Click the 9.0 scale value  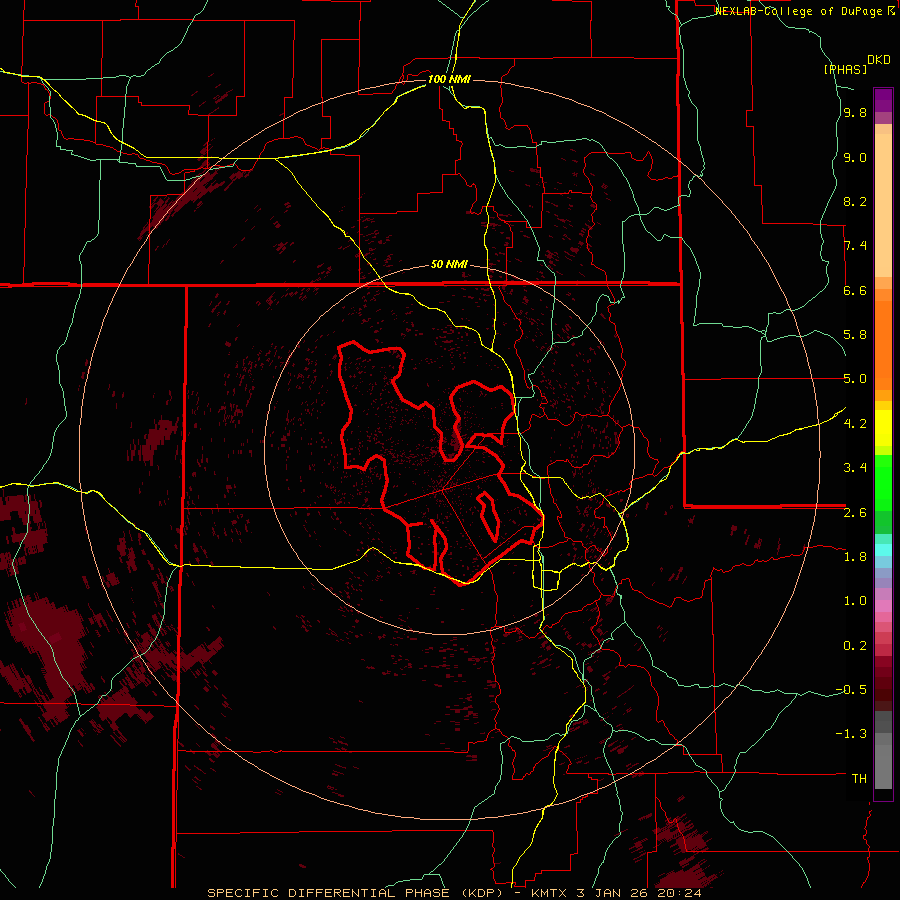click(855, 157)
